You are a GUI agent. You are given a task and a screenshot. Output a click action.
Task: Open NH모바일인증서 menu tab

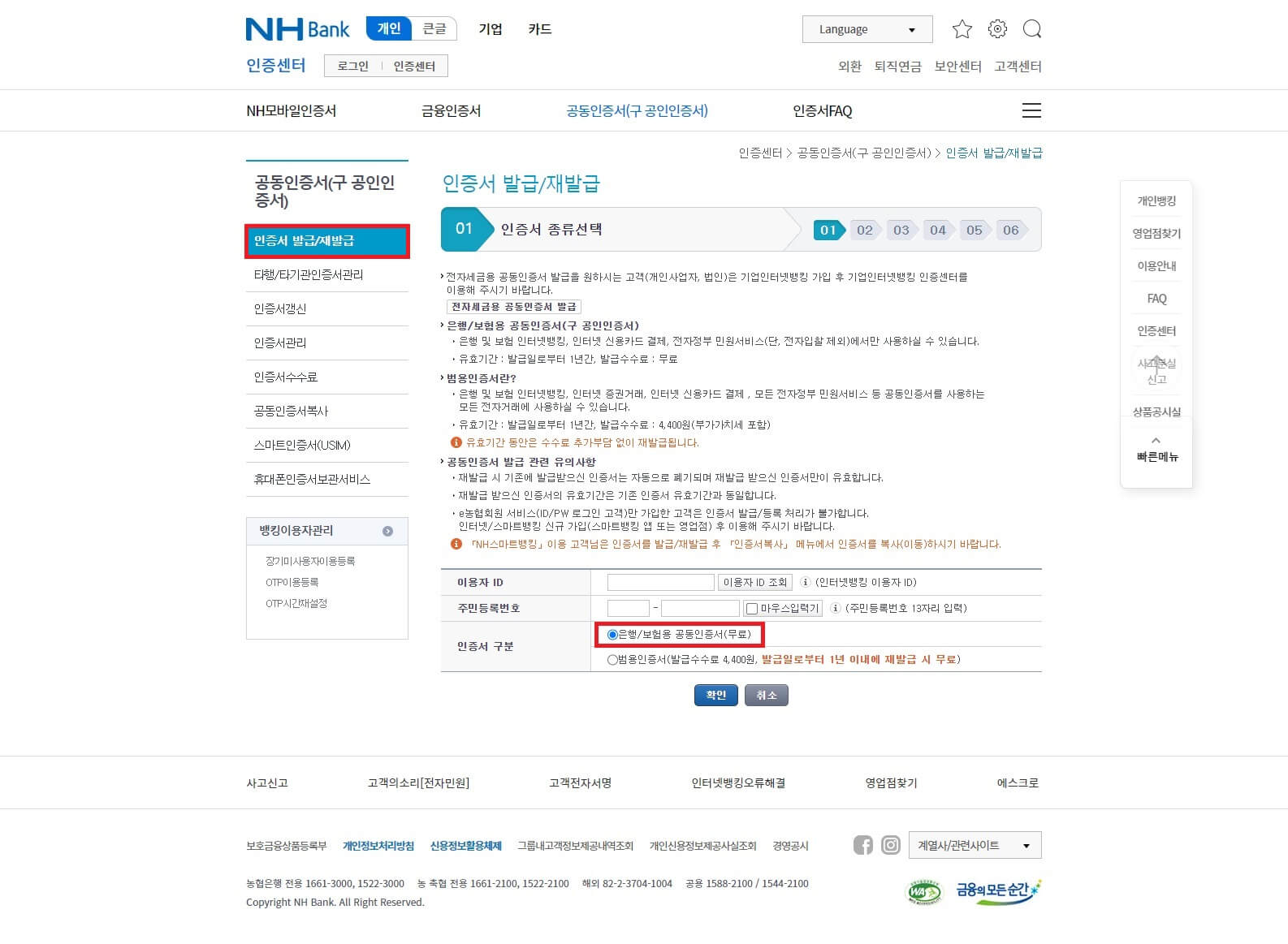point(291,110)
